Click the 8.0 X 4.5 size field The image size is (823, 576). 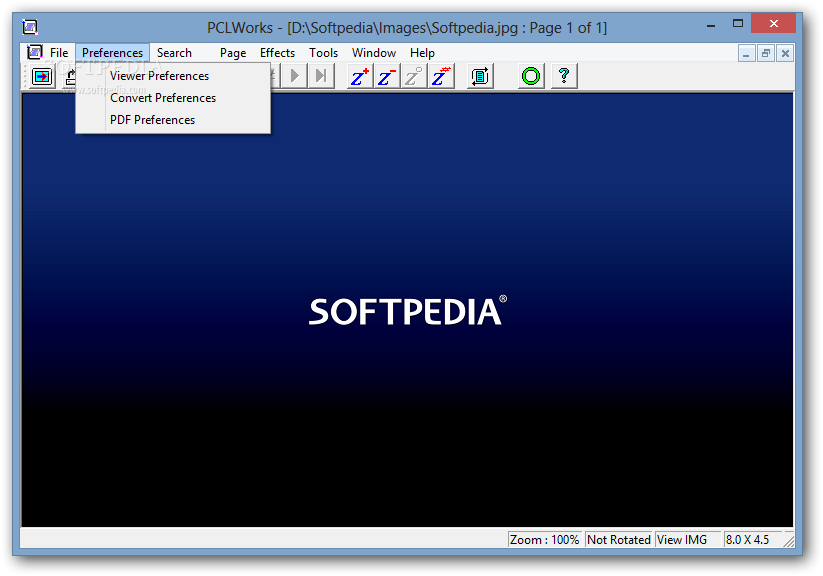(753, 540)
